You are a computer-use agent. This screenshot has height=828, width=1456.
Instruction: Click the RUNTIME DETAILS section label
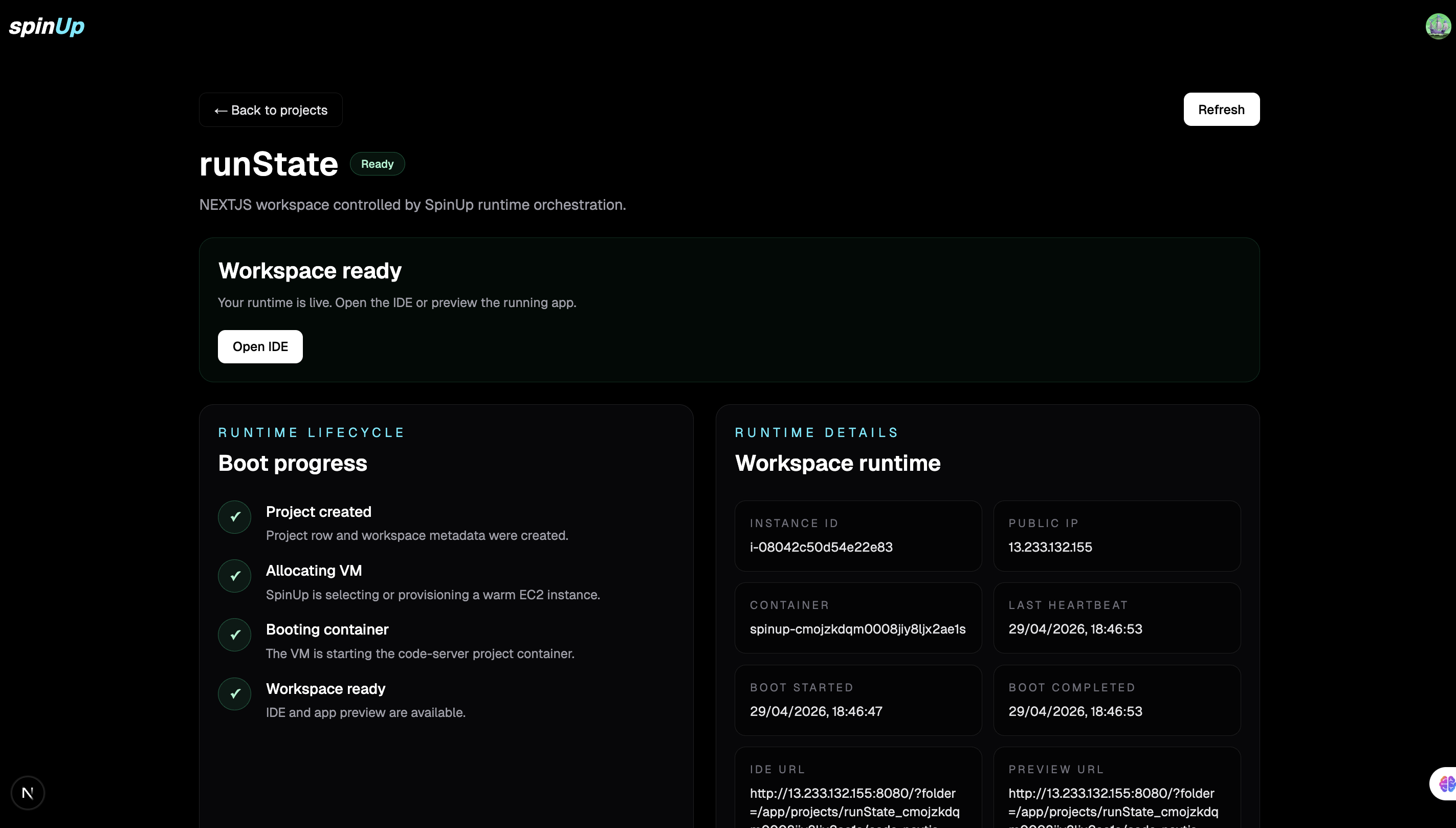click(817, 433)
